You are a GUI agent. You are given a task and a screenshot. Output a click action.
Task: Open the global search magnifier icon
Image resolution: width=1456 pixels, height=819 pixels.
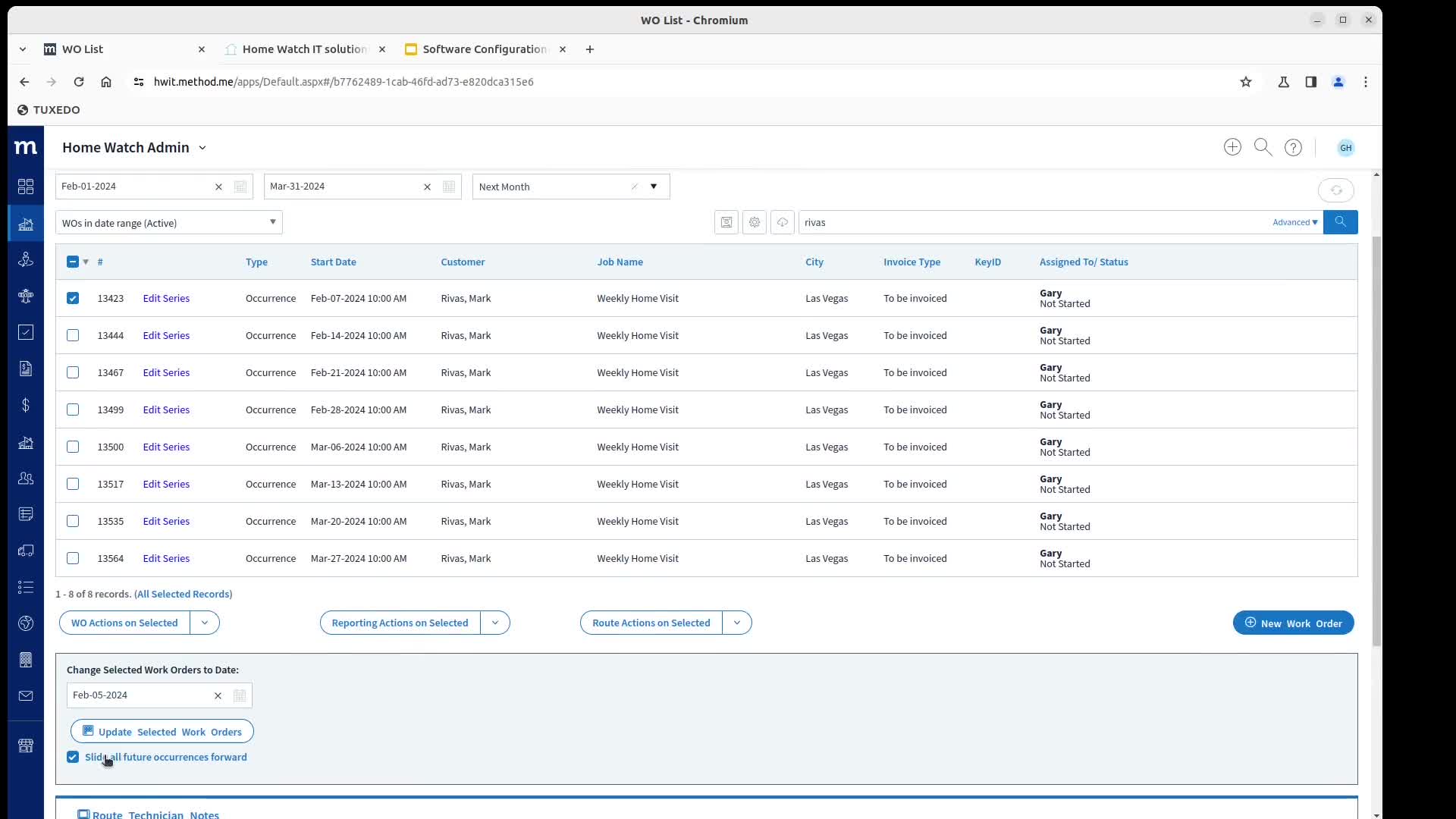click(x=1263, y=147)
